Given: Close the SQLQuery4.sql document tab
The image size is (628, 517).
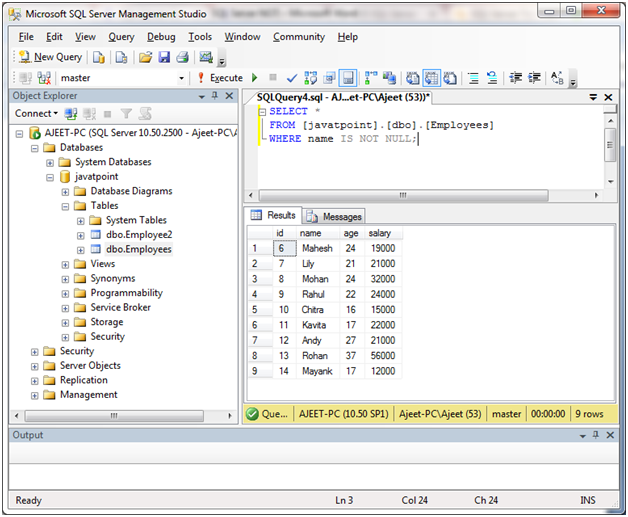Looking at the screenshot, I should (x=608, y=97).
